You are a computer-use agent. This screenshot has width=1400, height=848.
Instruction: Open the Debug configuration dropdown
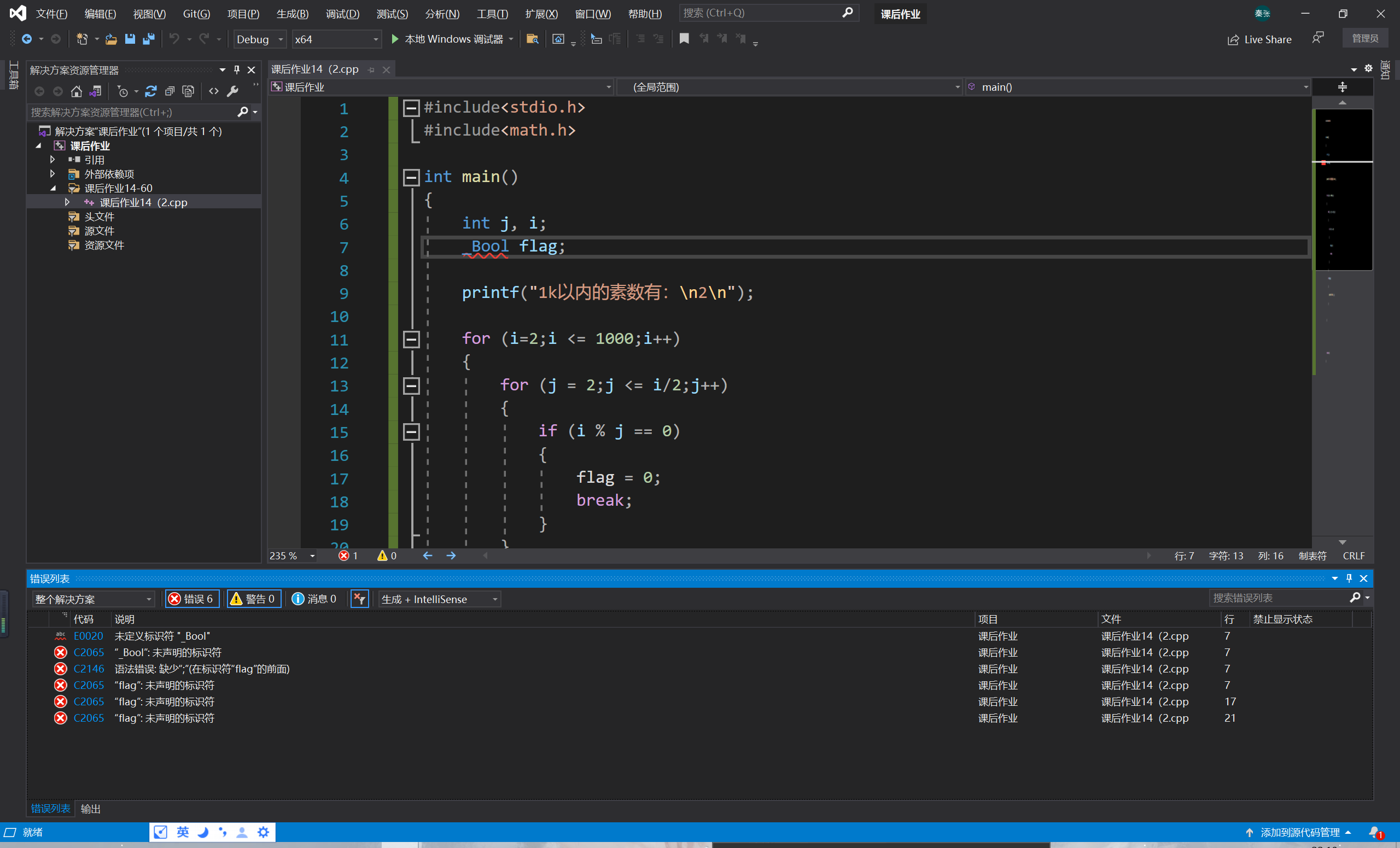click(x=259, y=39)
